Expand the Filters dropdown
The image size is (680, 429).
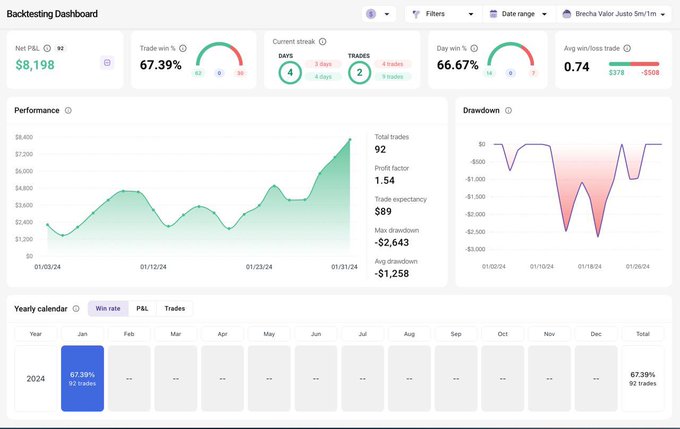443,14
